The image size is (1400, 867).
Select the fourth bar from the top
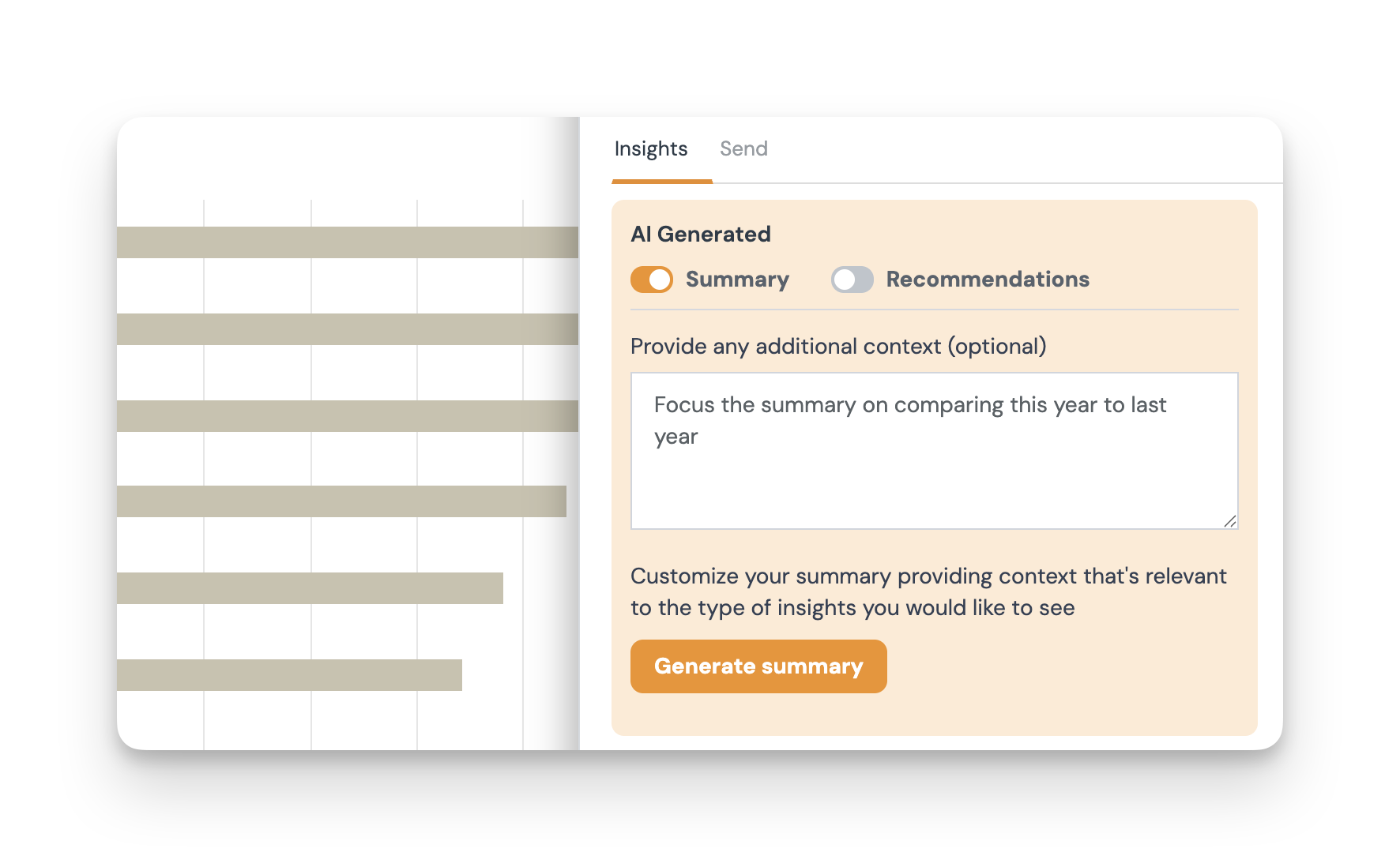pyautogui.click(x=341, y=501)
